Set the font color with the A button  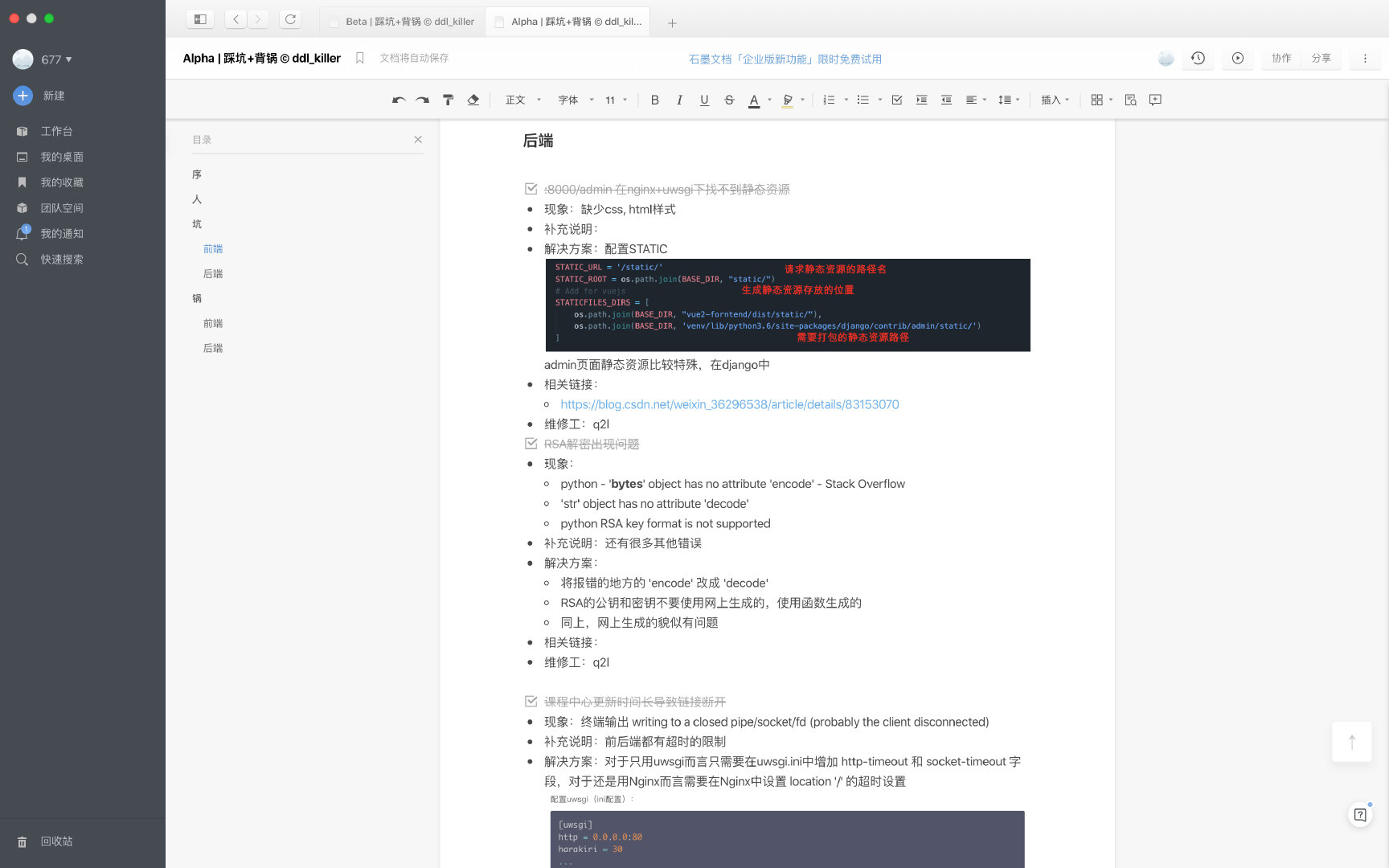click(x=754, y=100)
